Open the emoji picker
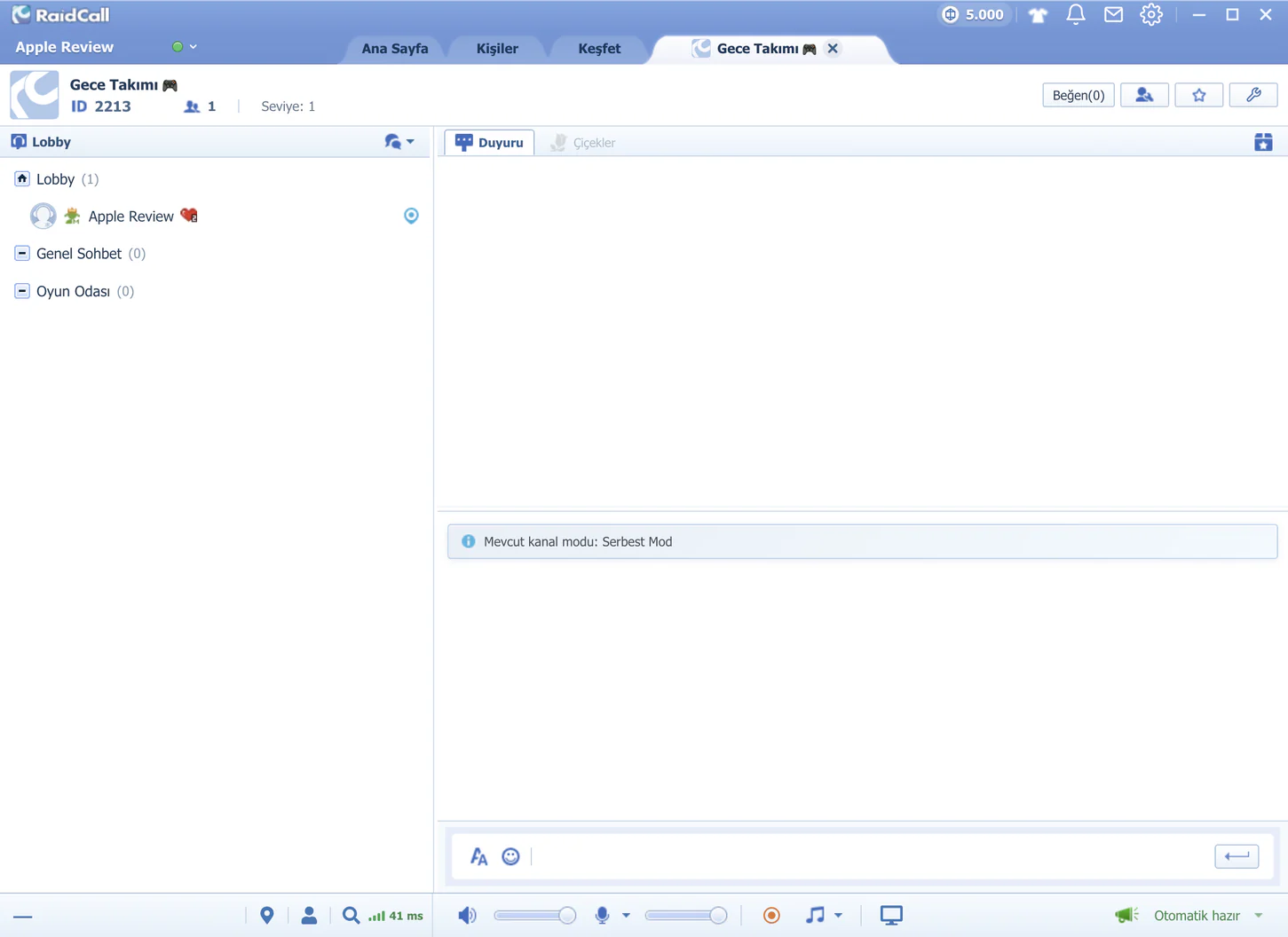Image resolution: width=1288 pixels, height=937 pixels. point(510,856)
